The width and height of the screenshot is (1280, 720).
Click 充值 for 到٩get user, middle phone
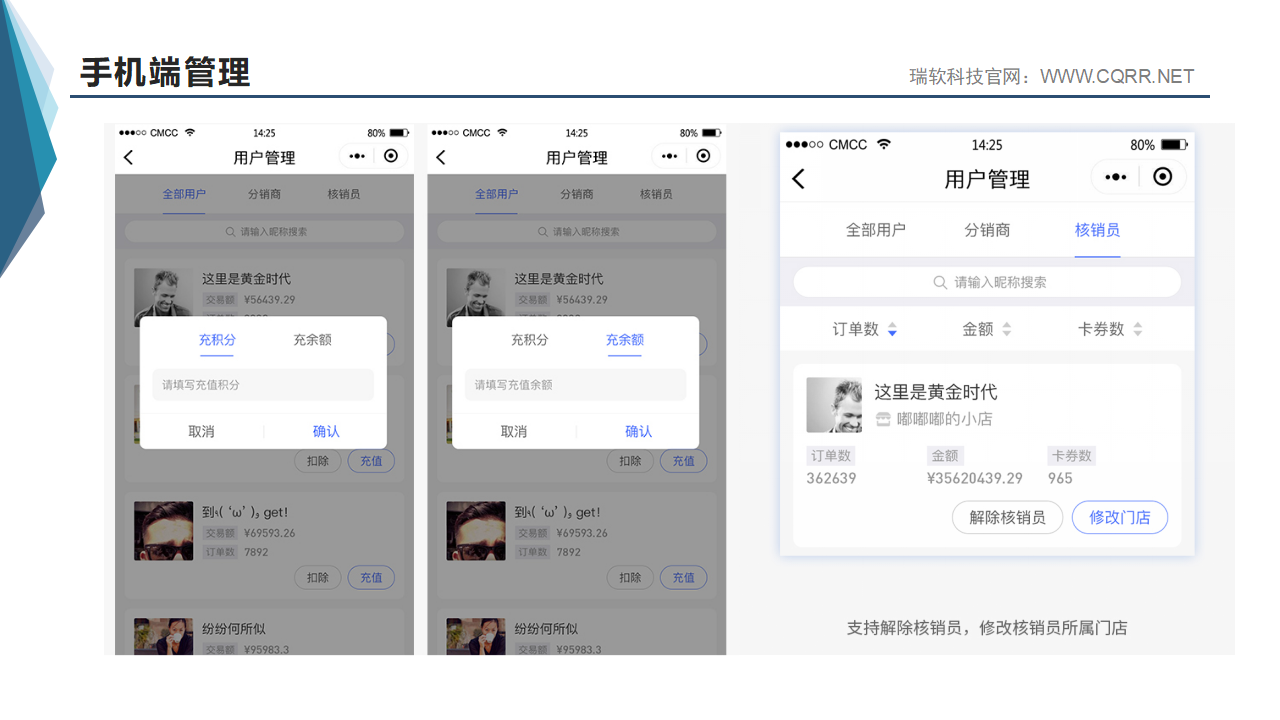(684, 577)
